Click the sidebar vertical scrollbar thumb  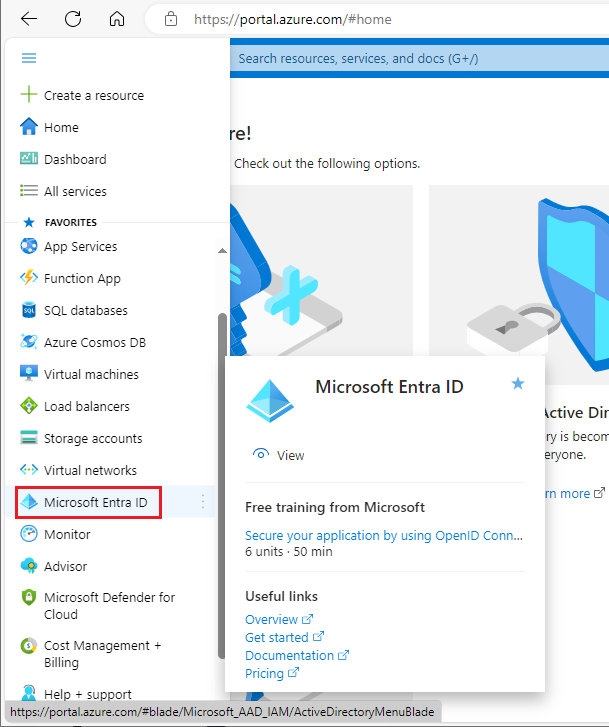click(x=222, y=486)
